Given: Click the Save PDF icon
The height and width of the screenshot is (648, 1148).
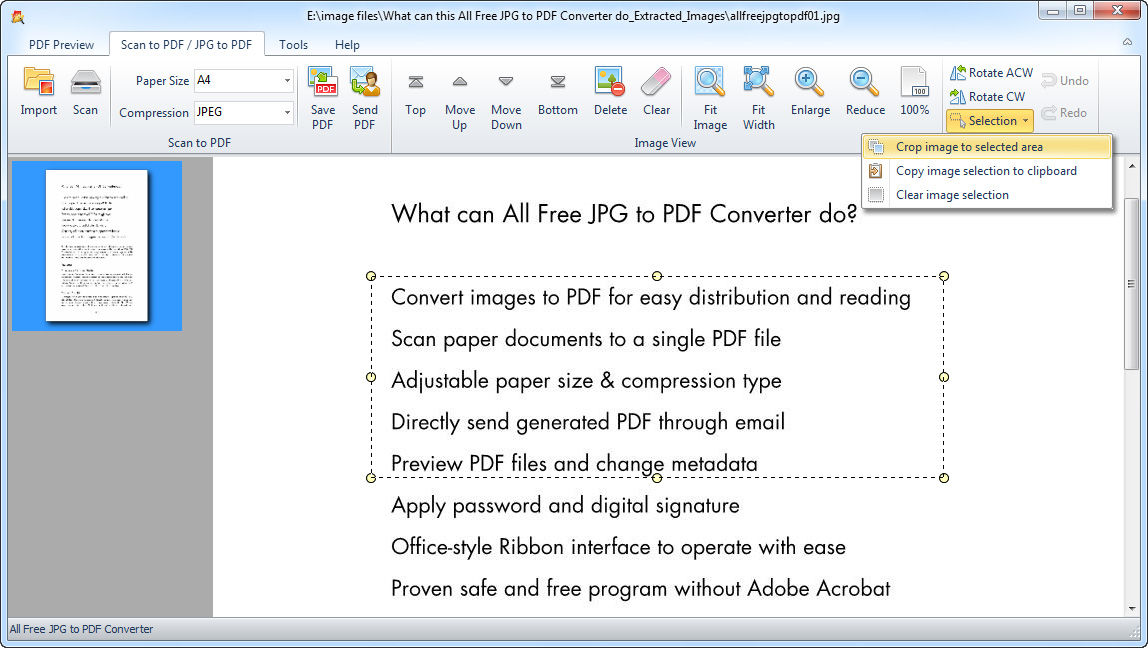Looking at the screenshot, I should pos(323,81).
